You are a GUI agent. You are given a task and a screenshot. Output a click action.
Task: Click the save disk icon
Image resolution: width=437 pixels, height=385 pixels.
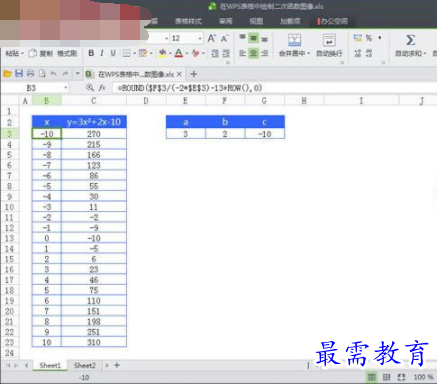[19, 73]
